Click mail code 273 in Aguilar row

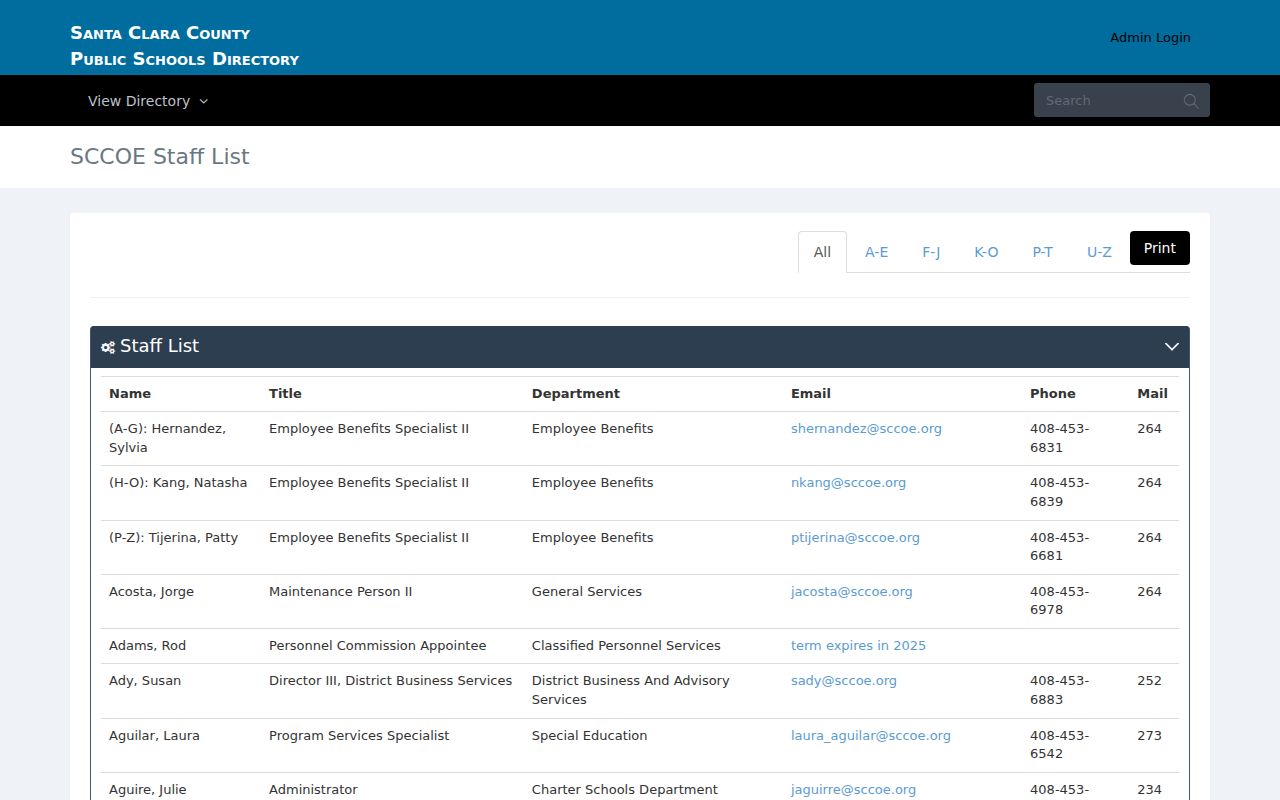(1149, 736)
